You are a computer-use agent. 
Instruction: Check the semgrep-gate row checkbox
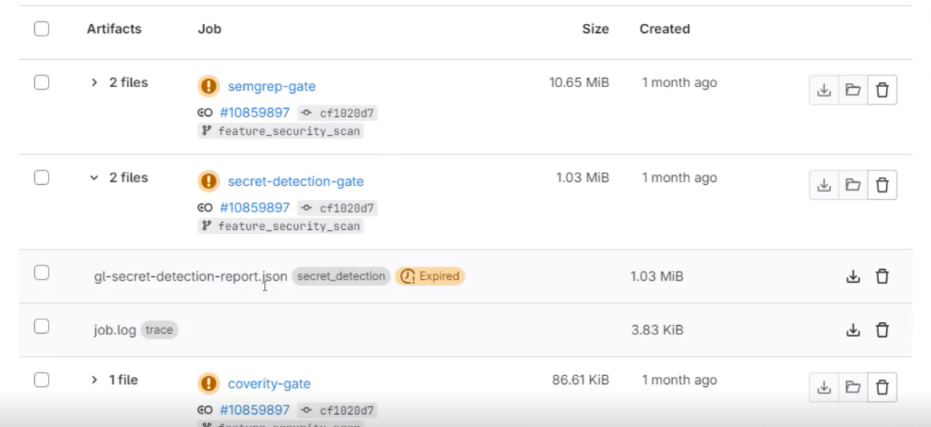point(41,83)
